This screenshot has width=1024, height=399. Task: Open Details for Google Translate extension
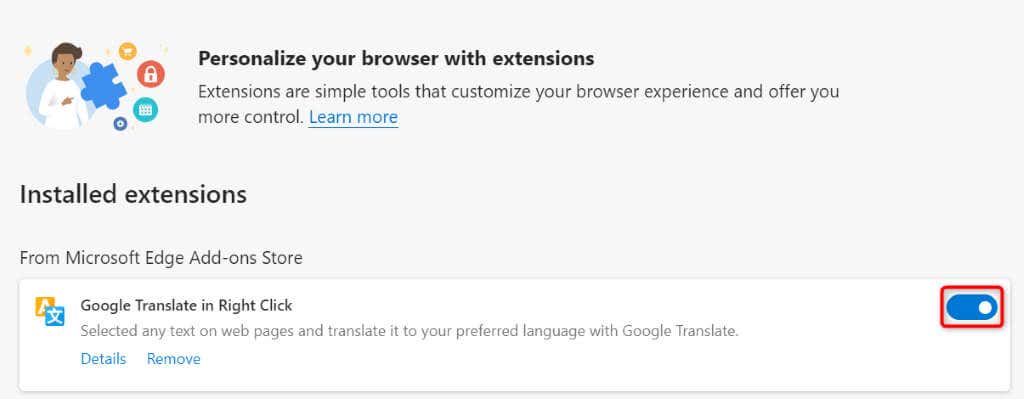pos(103,359)
